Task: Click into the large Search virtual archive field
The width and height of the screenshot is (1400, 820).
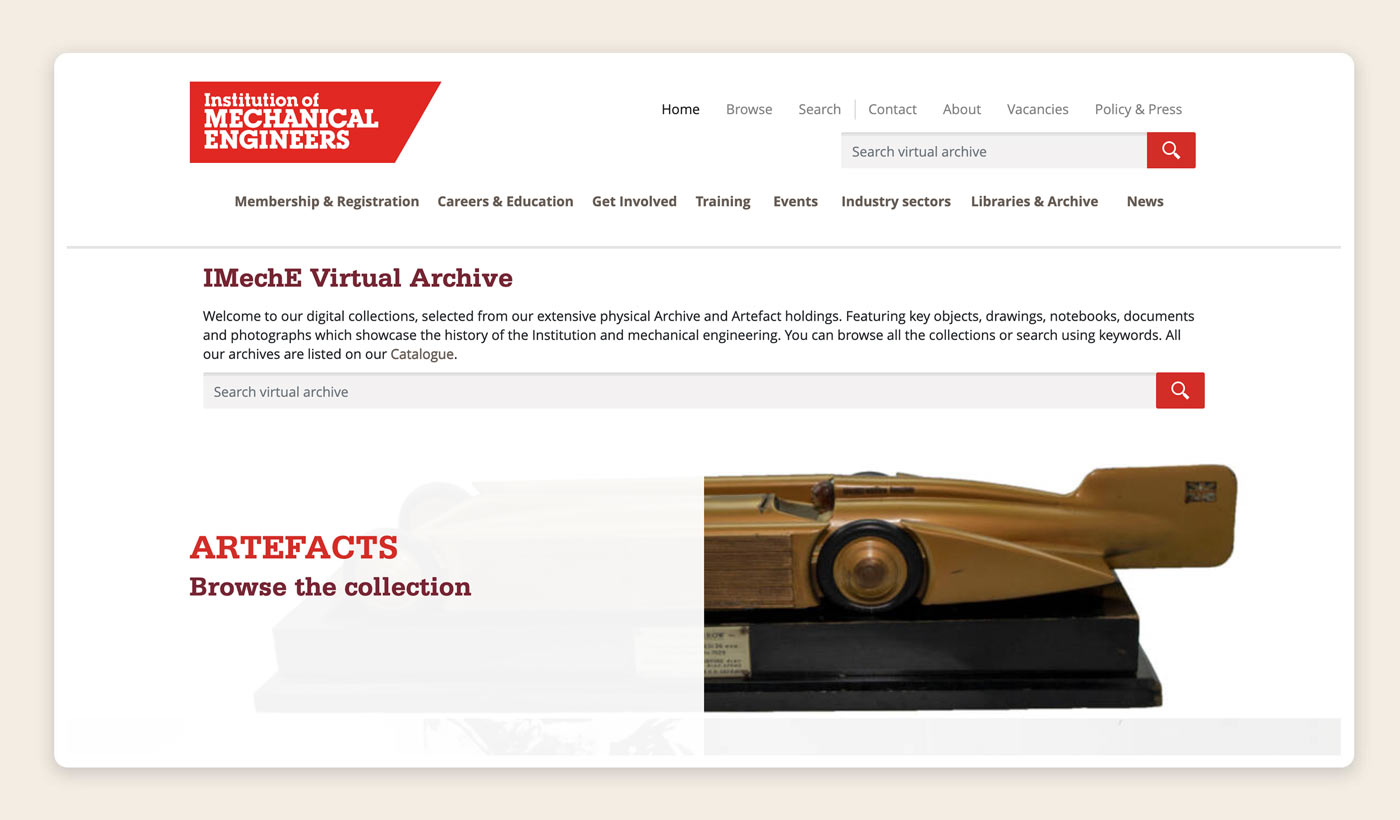Action: pos(679,392)
